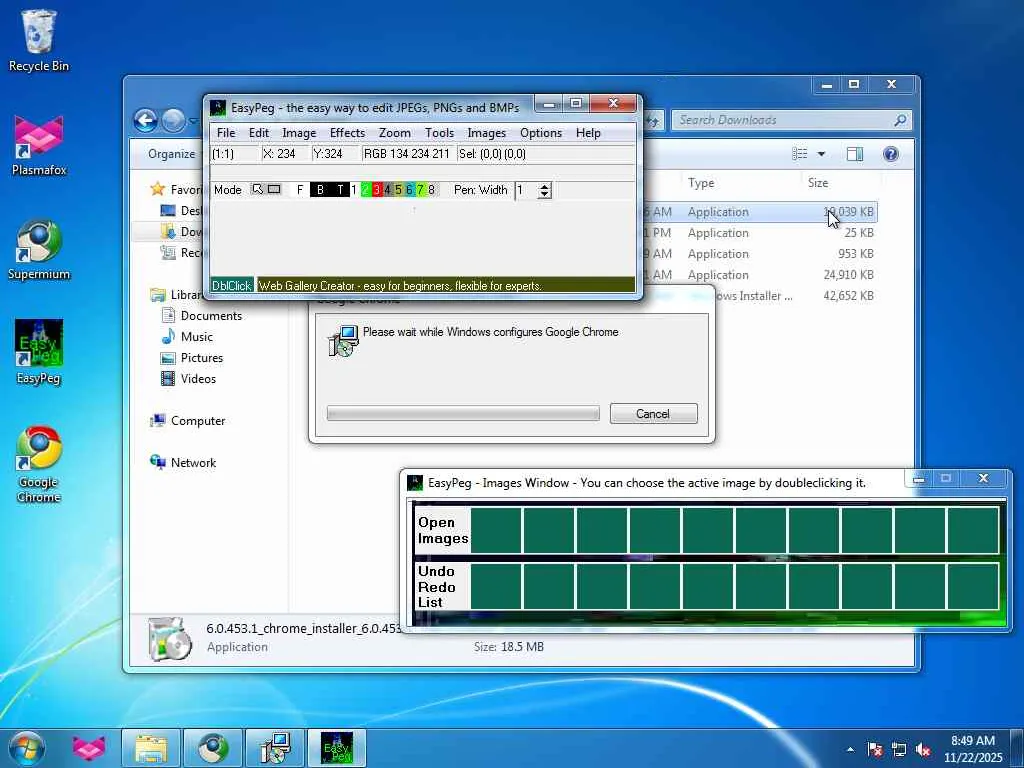1024x768 pixels.
Task: Switch to EasyPeg in the taskbar
Action: [337, 748]
